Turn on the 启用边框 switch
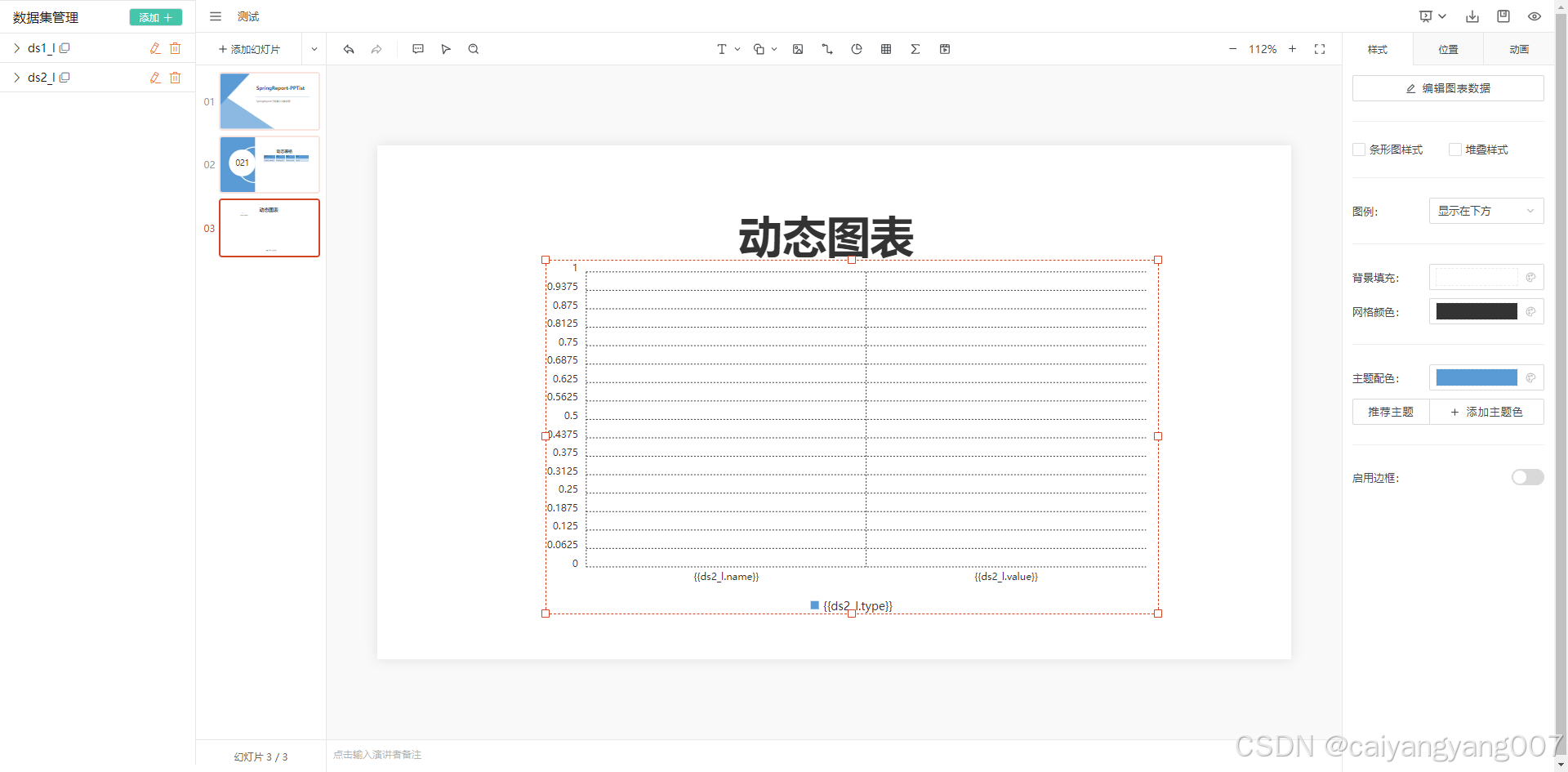1568x772 pixels. [x=1526, y=477]
